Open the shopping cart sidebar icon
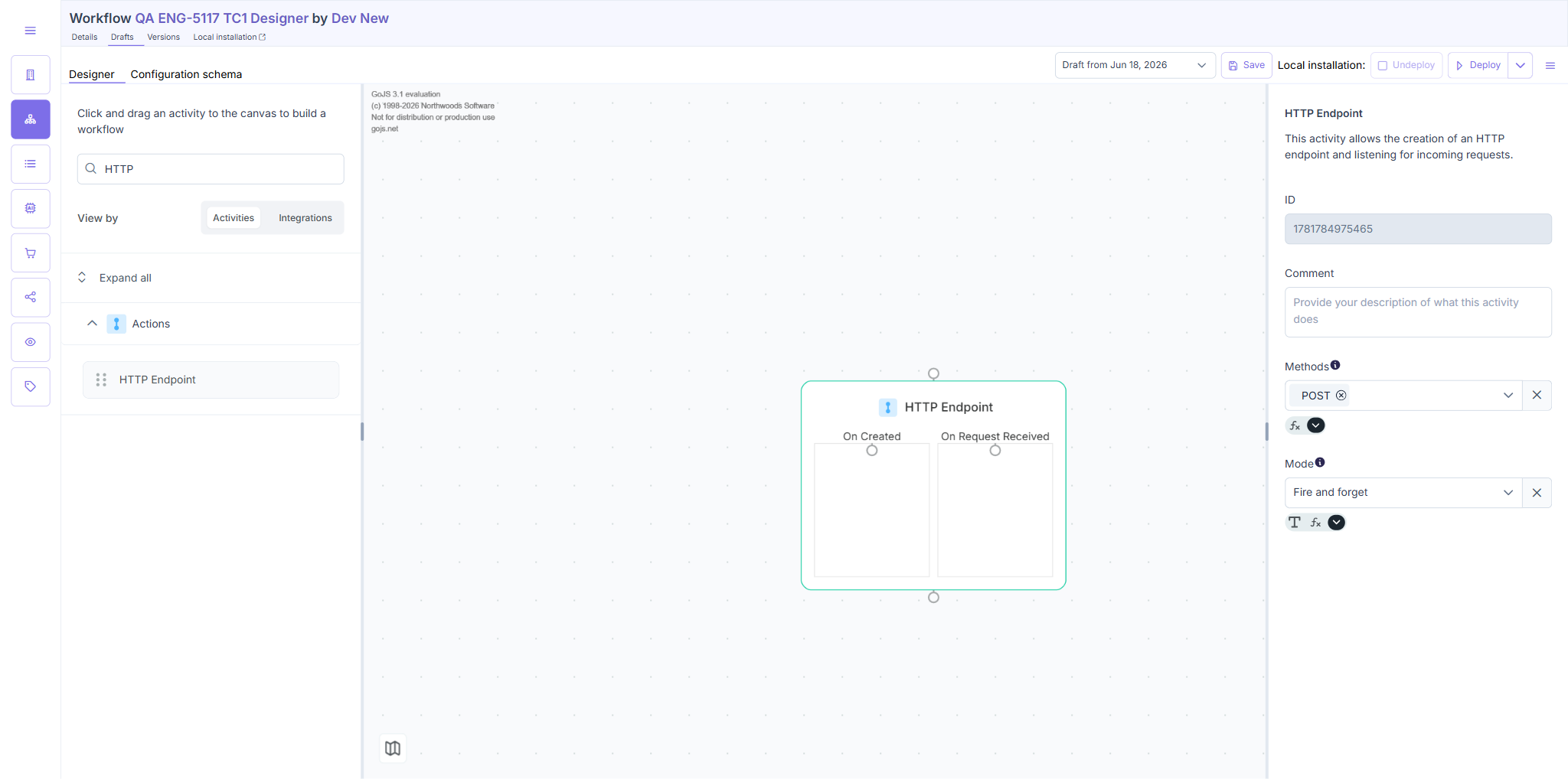 pyautogui.click(x=31, y=253)
